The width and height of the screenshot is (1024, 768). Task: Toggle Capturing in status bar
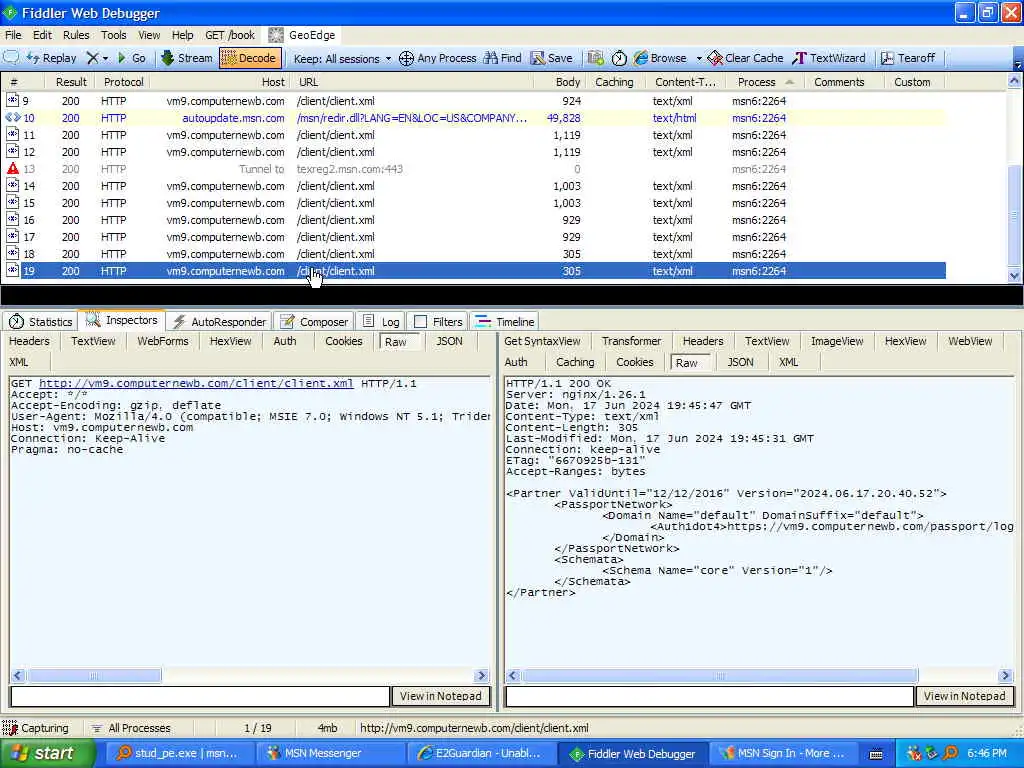36,728
